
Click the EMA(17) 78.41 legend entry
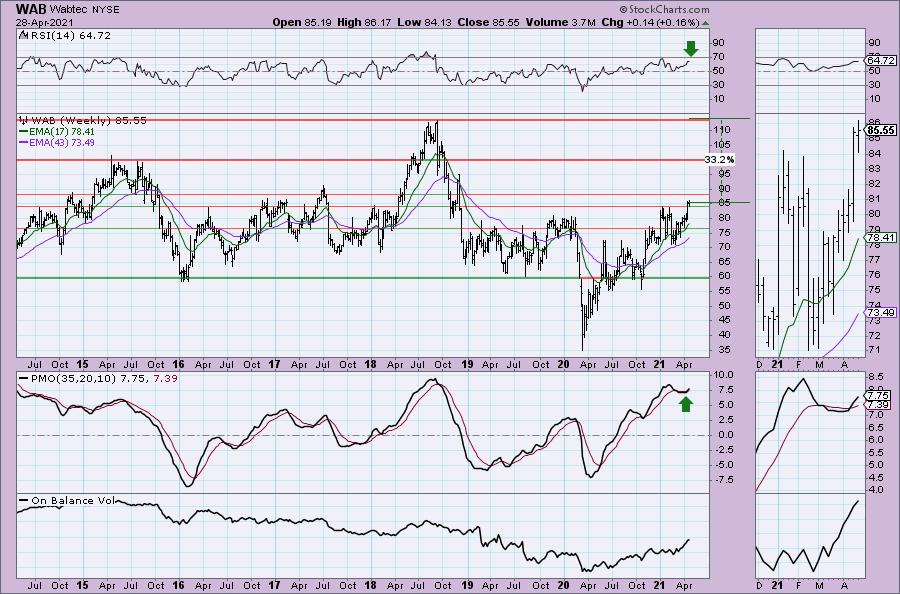(61, 131)
